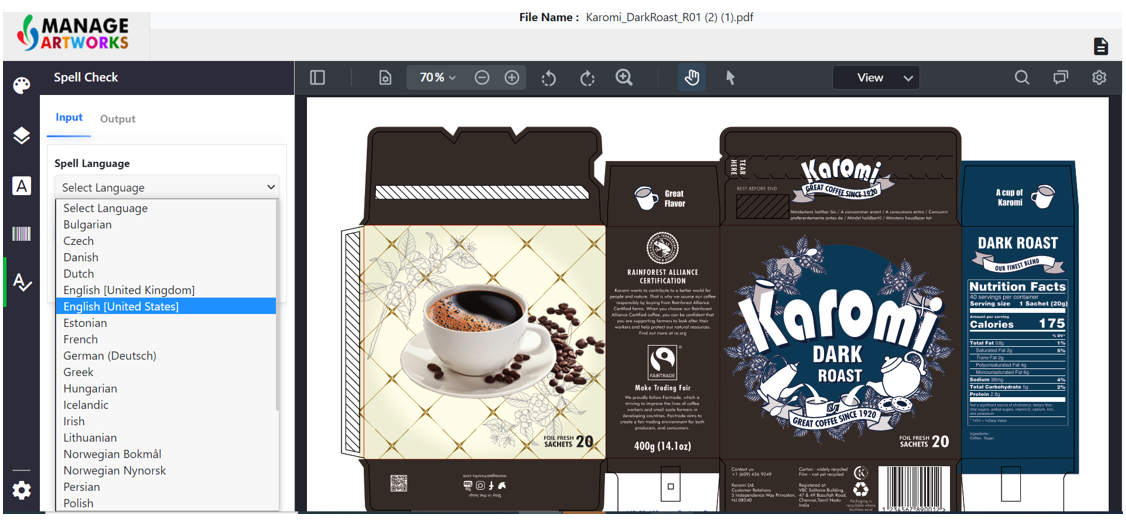Open the color palette tool in sidebar

coord(22,85)
